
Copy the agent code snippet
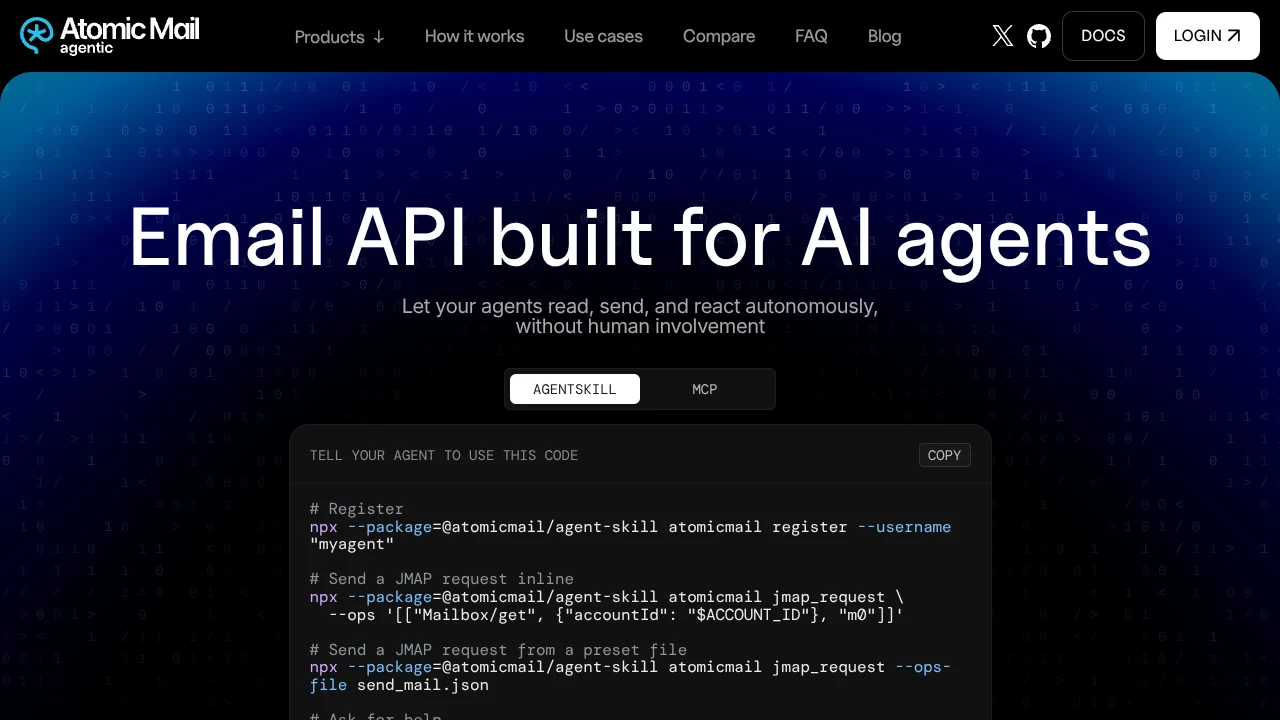pos(944,455)
